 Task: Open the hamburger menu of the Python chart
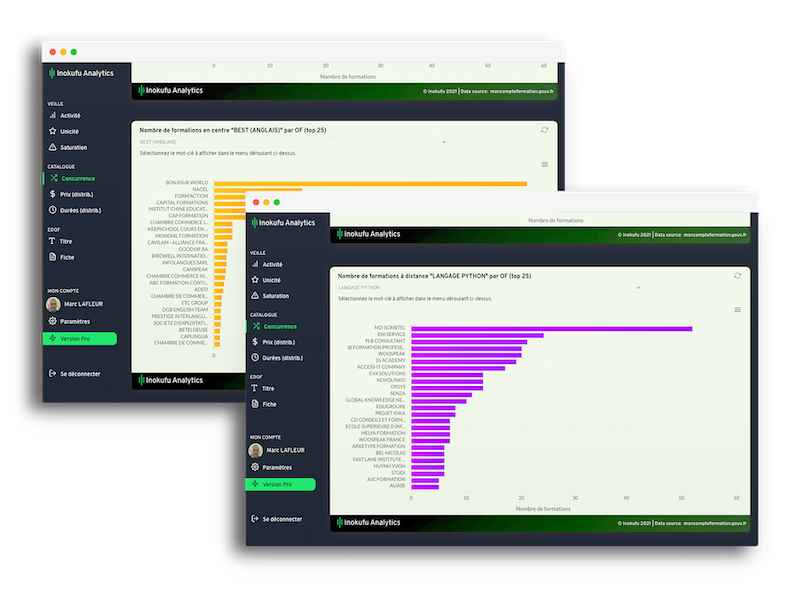(x=738, y=310)
